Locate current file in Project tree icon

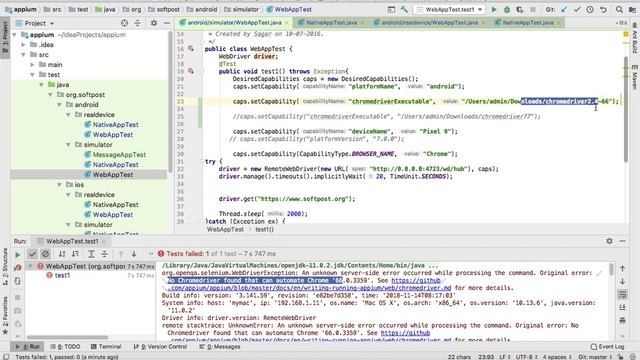point(124,23)
